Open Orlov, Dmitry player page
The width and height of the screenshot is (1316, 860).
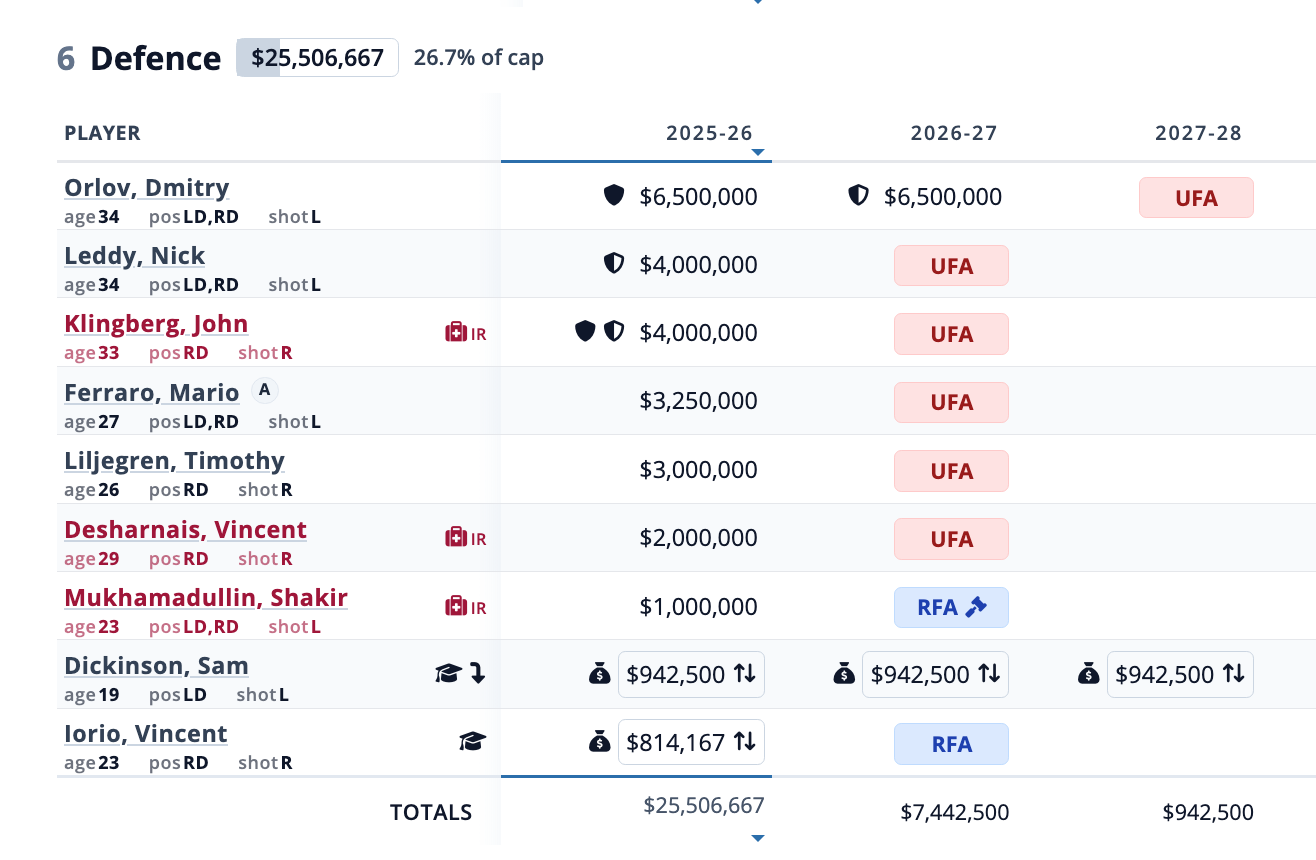tap(146, 187)
